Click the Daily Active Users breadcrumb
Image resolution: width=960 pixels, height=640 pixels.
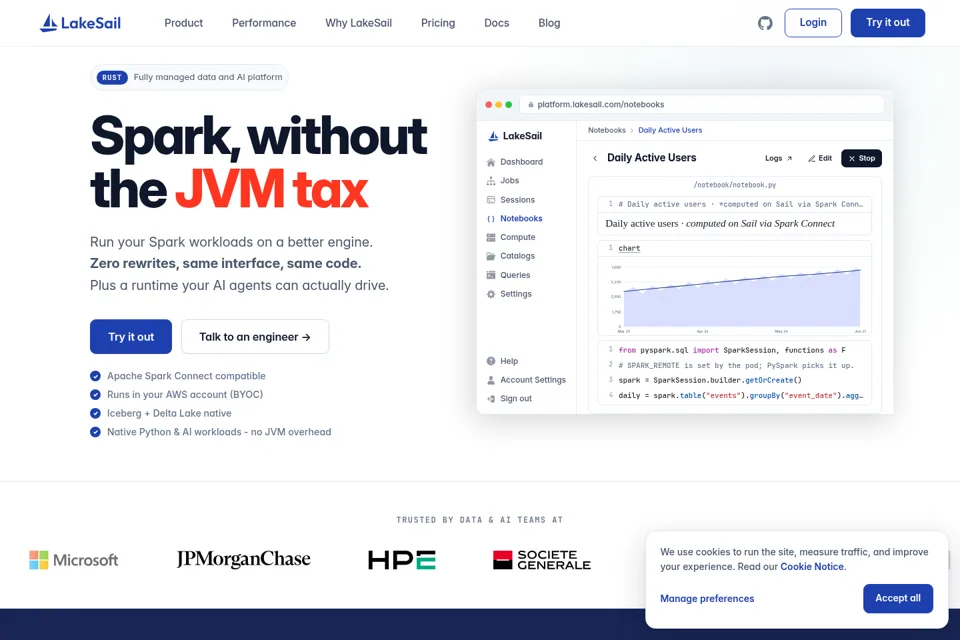(670, 130)
